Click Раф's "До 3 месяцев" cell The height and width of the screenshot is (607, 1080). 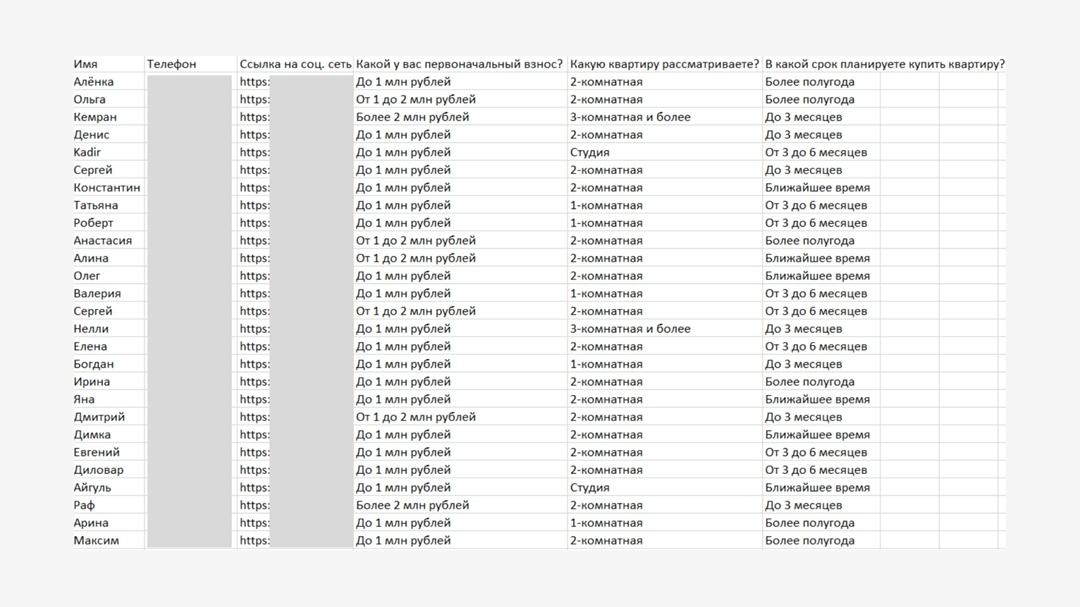click(803, 506)
